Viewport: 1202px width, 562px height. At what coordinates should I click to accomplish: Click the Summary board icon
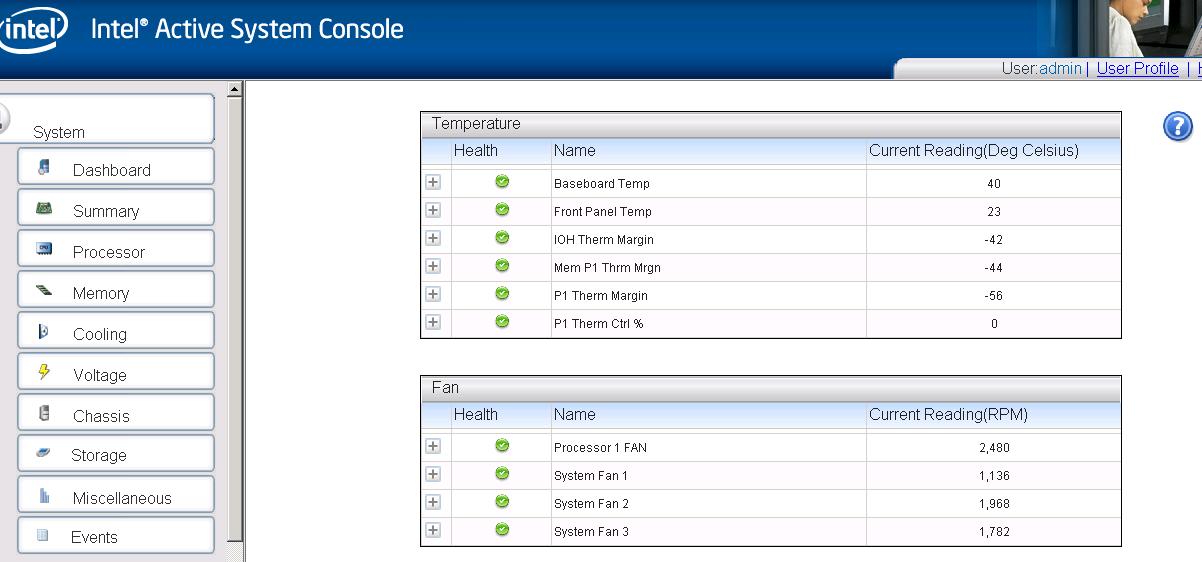click(44, 208)
